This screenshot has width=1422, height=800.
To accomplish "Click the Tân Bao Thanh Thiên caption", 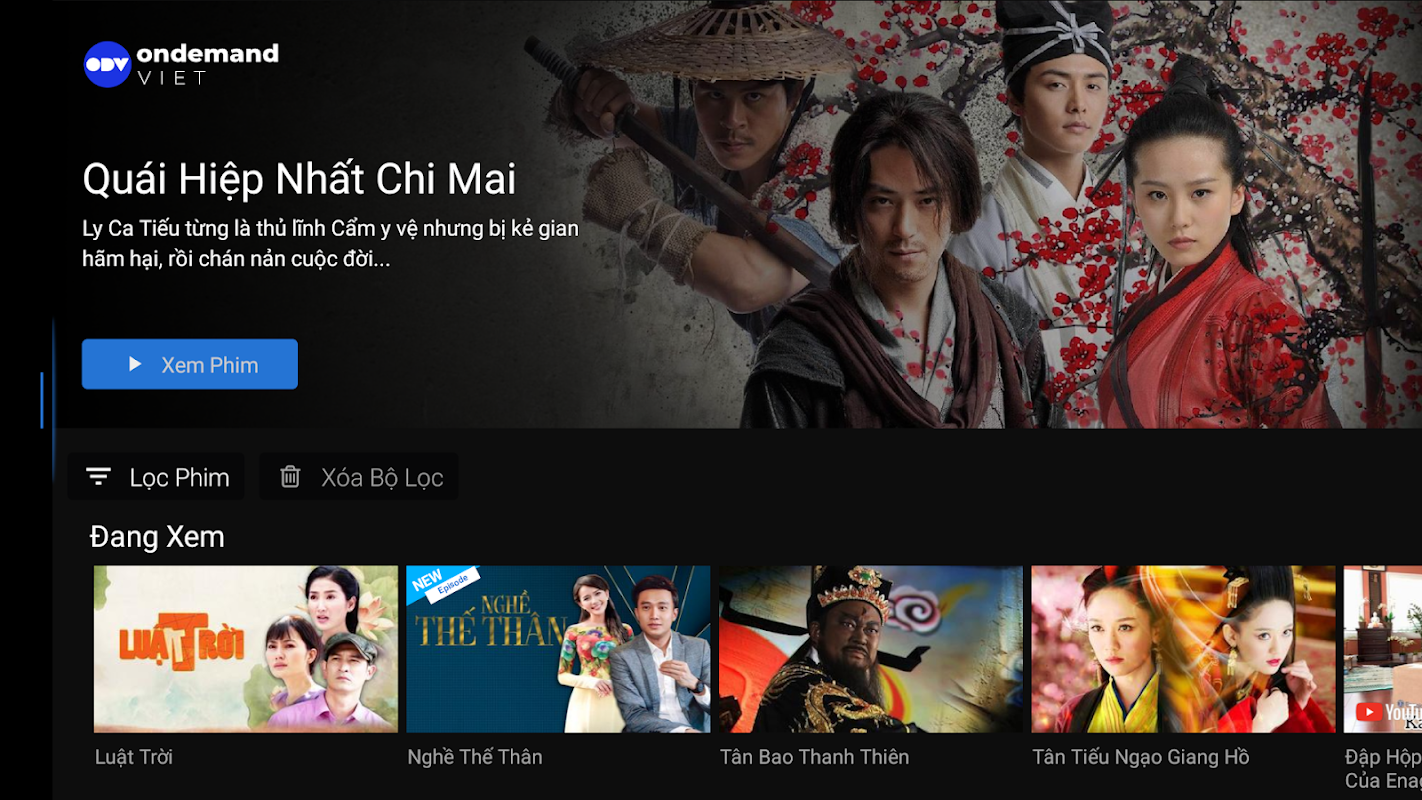I will pyautogui.click(x=814, y=757).
